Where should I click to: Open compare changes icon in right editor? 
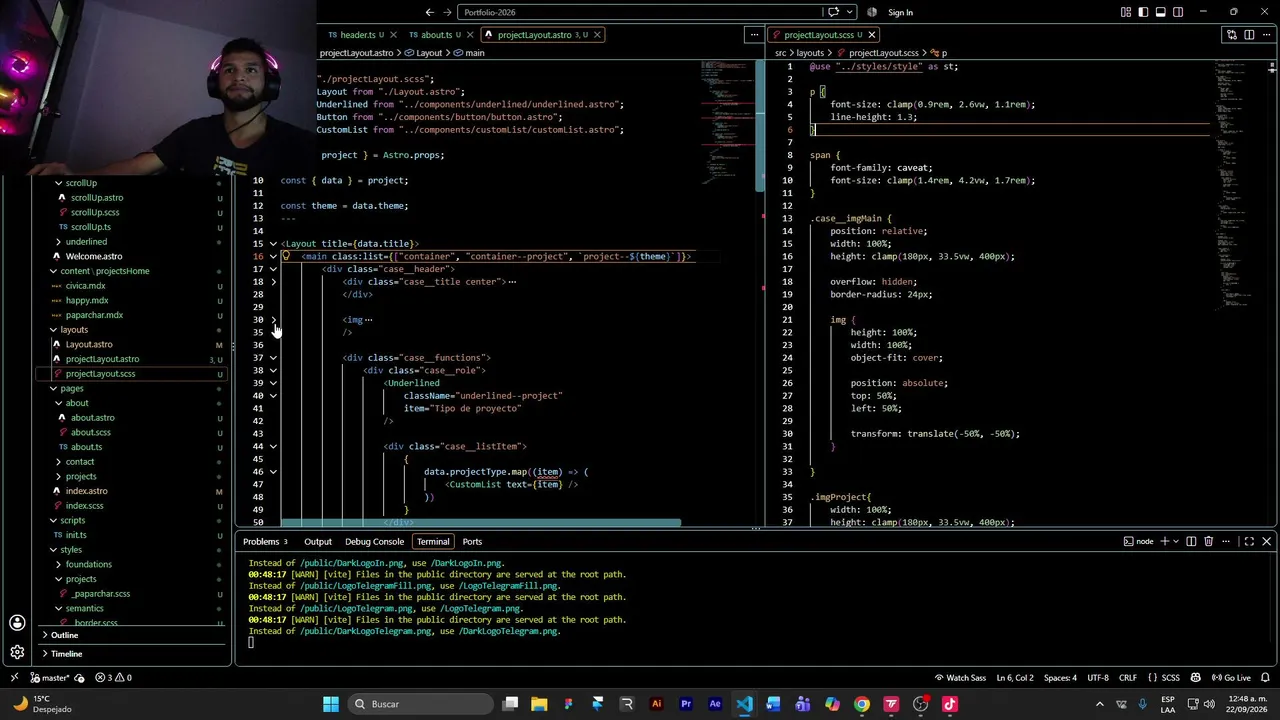pyautogui.click(x=1231, y=34)
